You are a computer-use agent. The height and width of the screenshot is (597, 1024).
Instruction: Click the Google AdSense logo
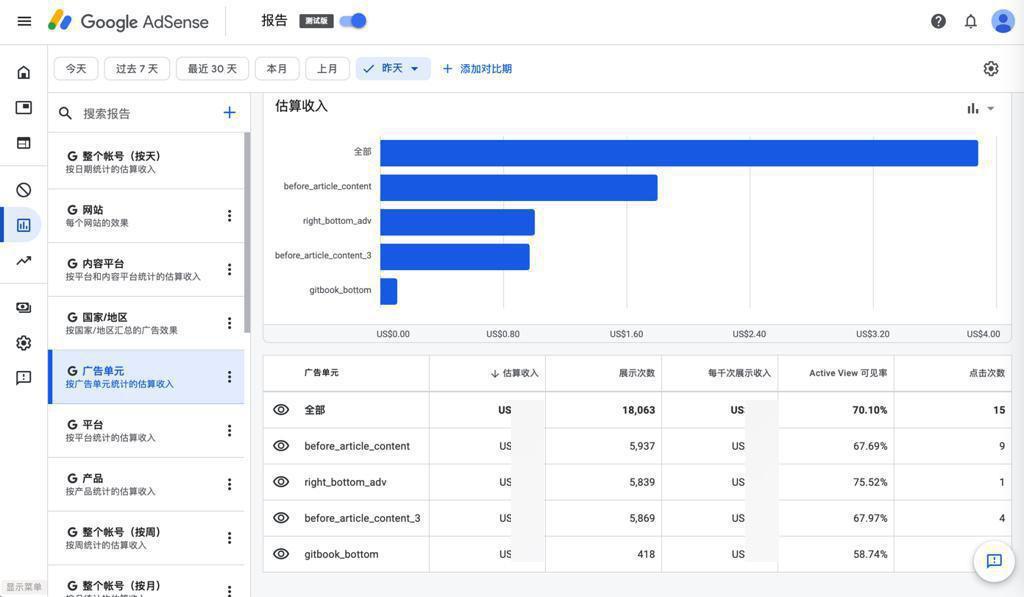pos(128,21)
